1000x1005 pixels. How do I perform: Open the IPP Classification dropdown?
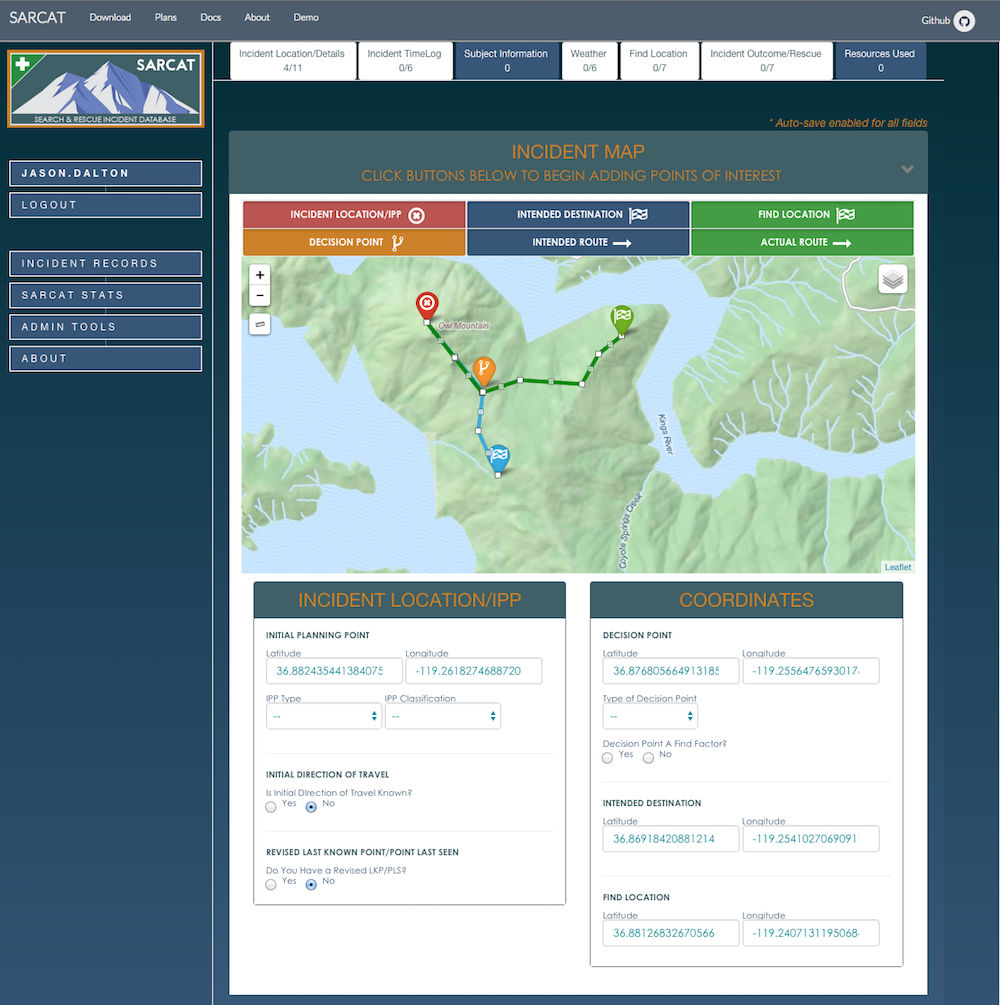[442, 716]
